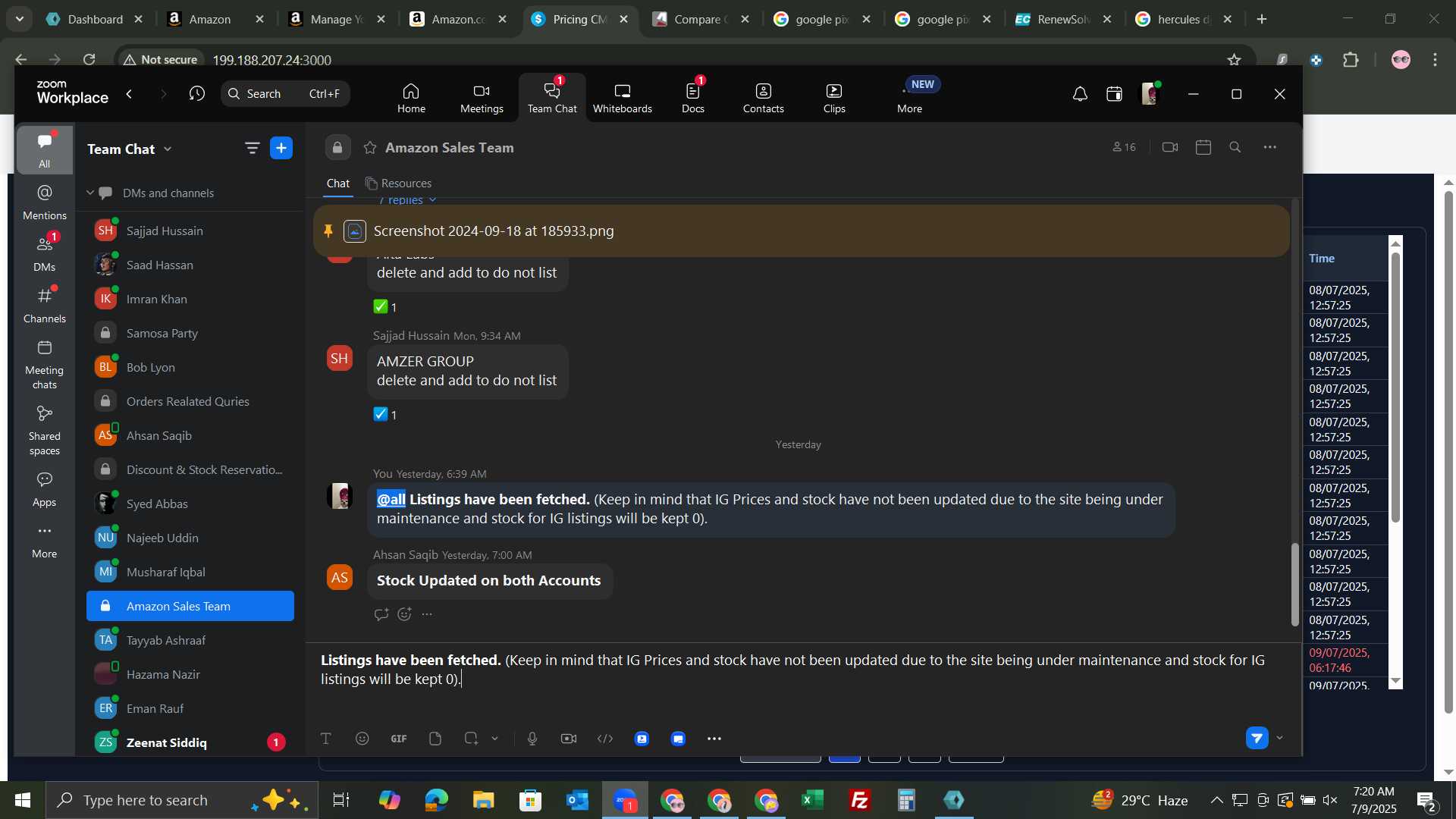Screen dimensions: 1456x819
Task: Toggle green checkmark reaction on Afia message
Action: (x=385, y=307)
